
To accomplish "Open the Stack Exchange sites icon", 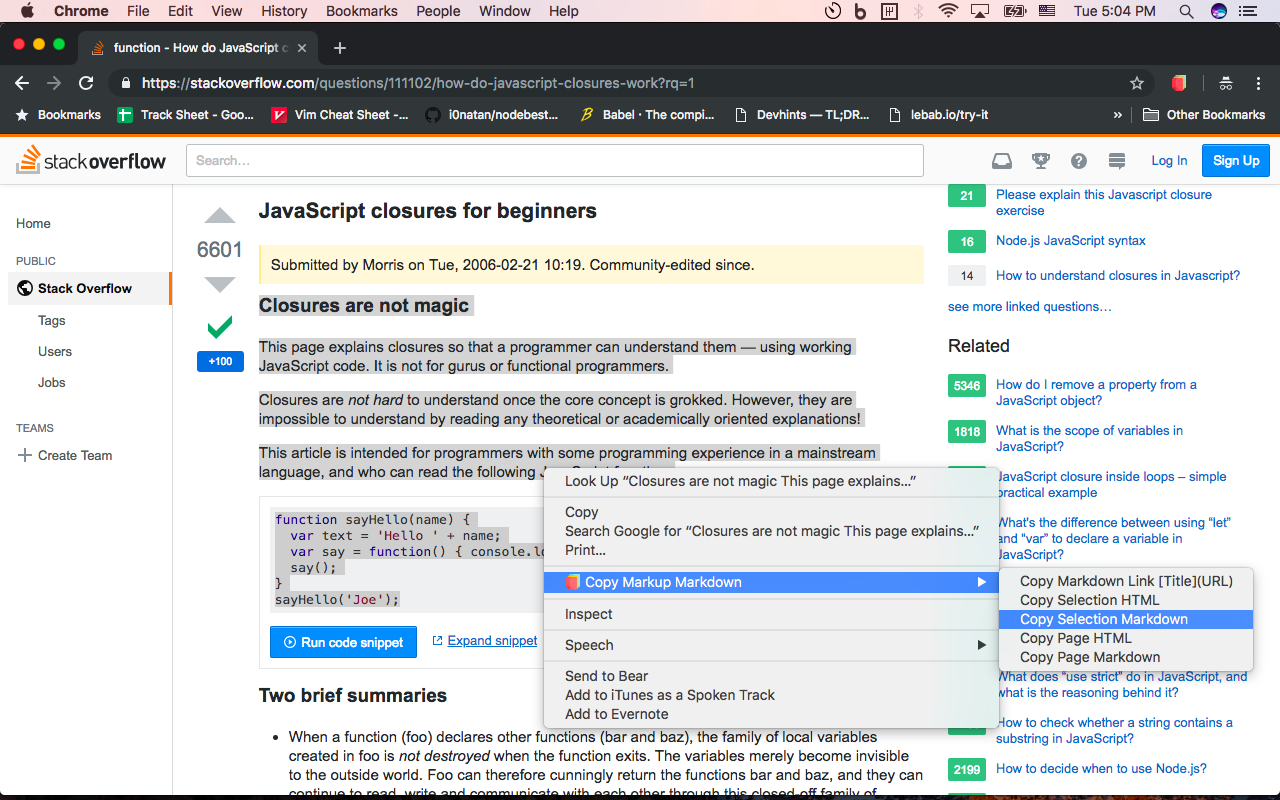I will coord(1117,161).
